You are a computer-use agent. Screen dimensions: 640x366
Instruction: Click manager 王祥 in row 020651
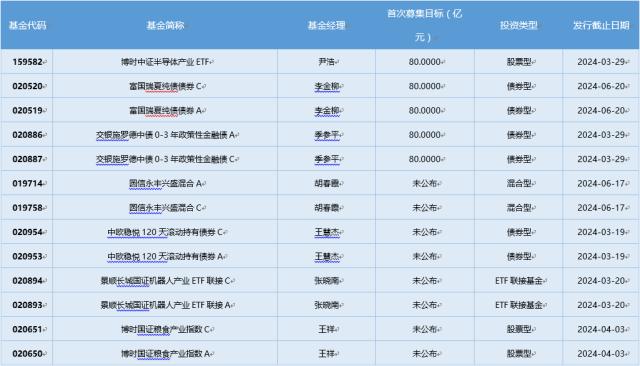[327, 329]
